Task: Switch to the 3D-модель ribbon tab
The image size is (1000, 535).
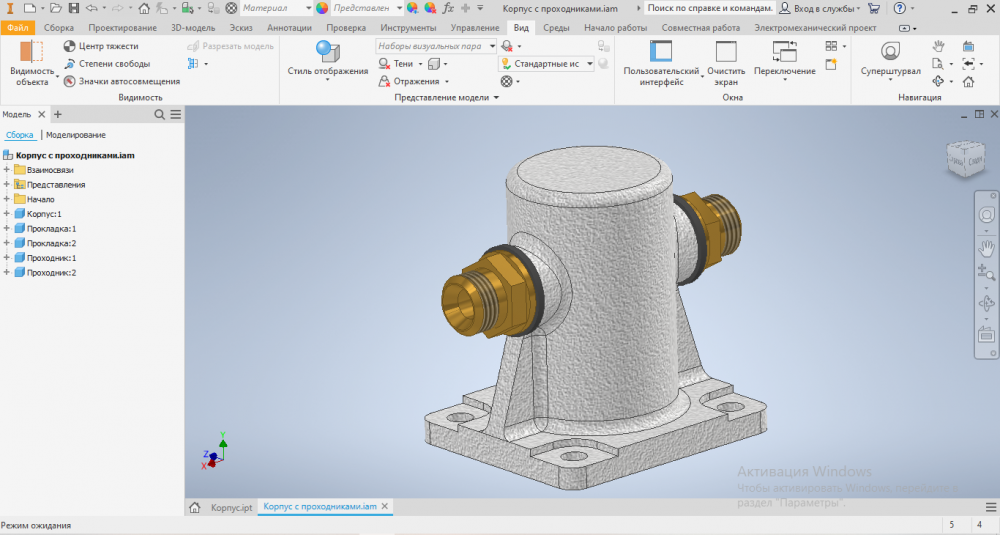Action: tap(193, 27)
